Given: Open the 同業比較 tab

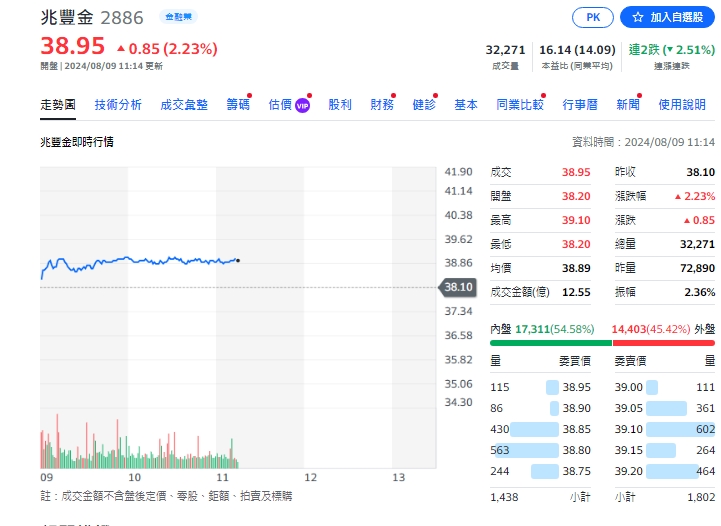Looking at the screenshot, I should 520,105.
